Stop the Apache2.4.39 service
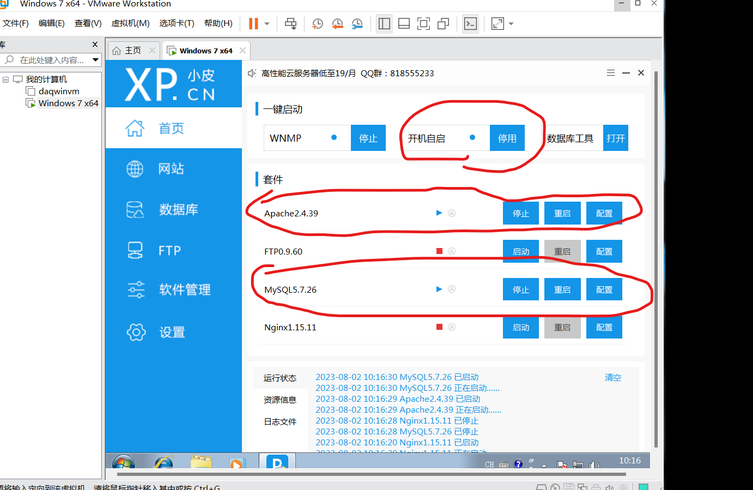This screenshot has width=753, height=490. point(521,213)
